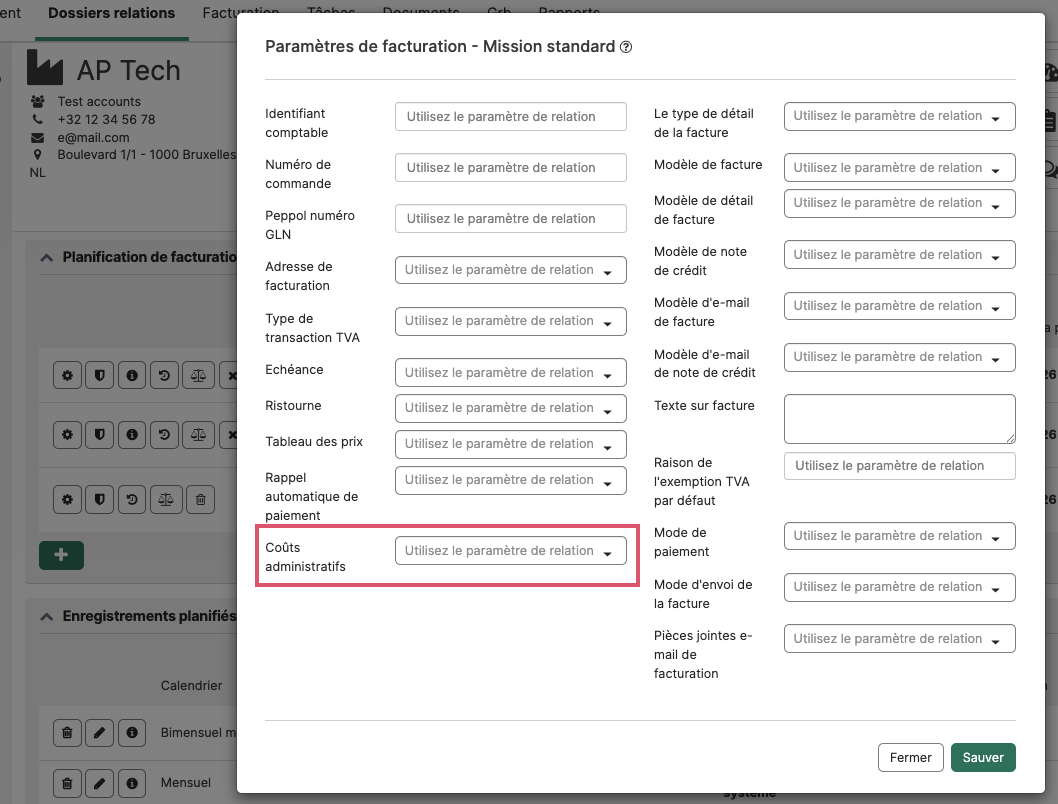Open the Modèle de facture dropdown
The image size is (1058, 804).
click(899, 167)
